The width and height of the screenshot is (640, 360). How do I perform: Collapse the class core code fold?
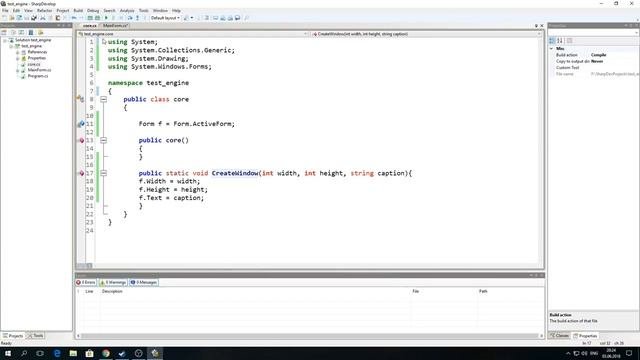click(x=104, y=99)
